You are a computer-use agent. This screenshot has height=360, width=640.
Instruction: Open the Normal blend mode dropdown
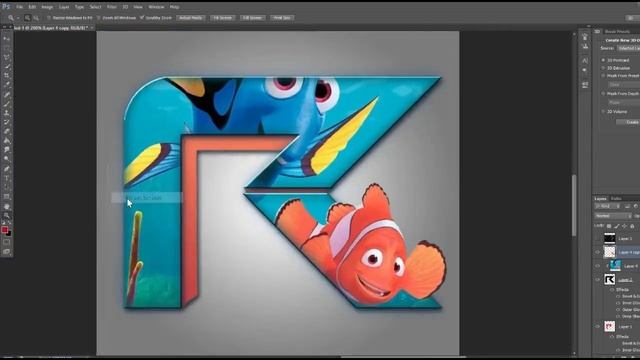pyautogui.click(x=613, y=216)
